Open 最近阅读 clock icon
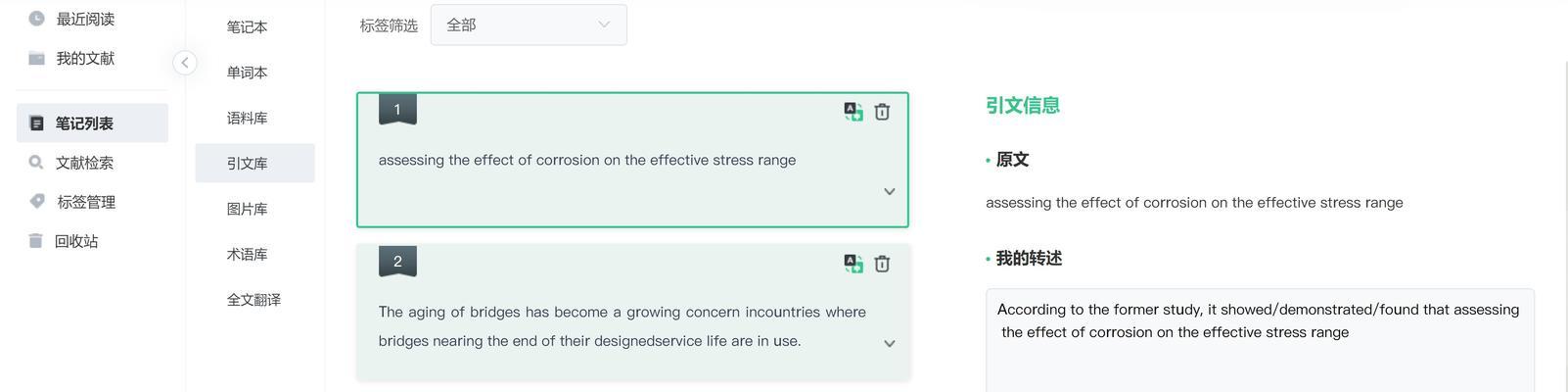Image resolution: width=1568 pixels, height=392 pixels. click(x=36, y=19)
